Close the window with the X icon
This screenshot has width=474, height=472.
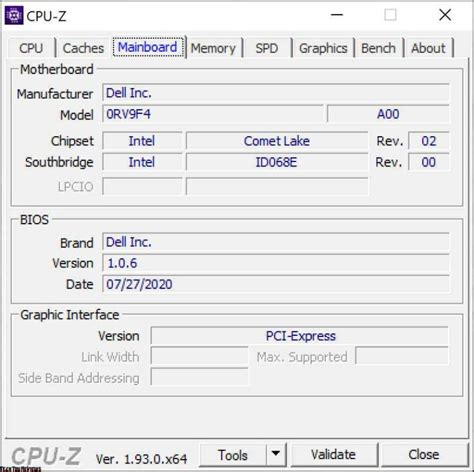(445, 15)
